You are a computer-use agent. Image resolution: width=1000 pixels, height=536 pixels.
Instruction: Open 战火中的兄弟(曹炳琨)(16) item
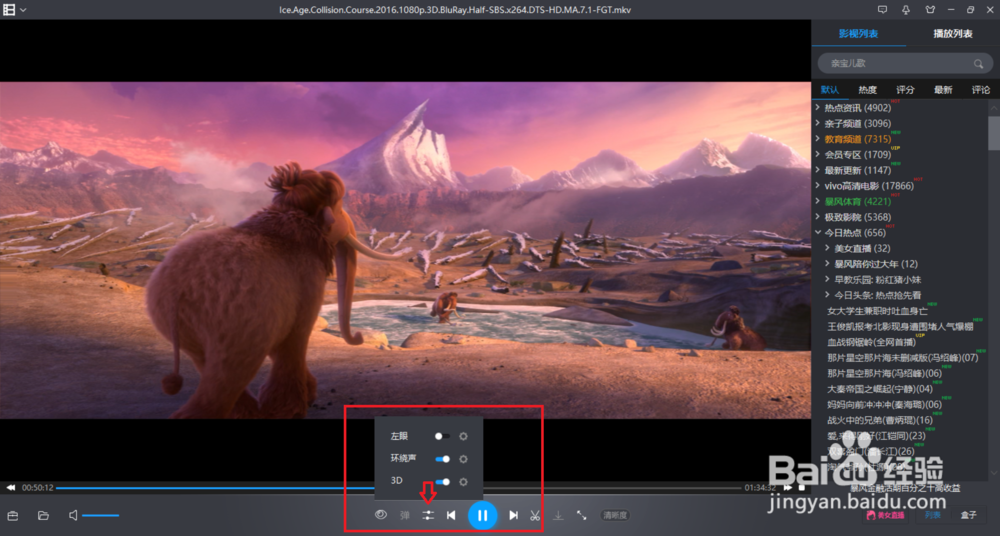[880, 420]
